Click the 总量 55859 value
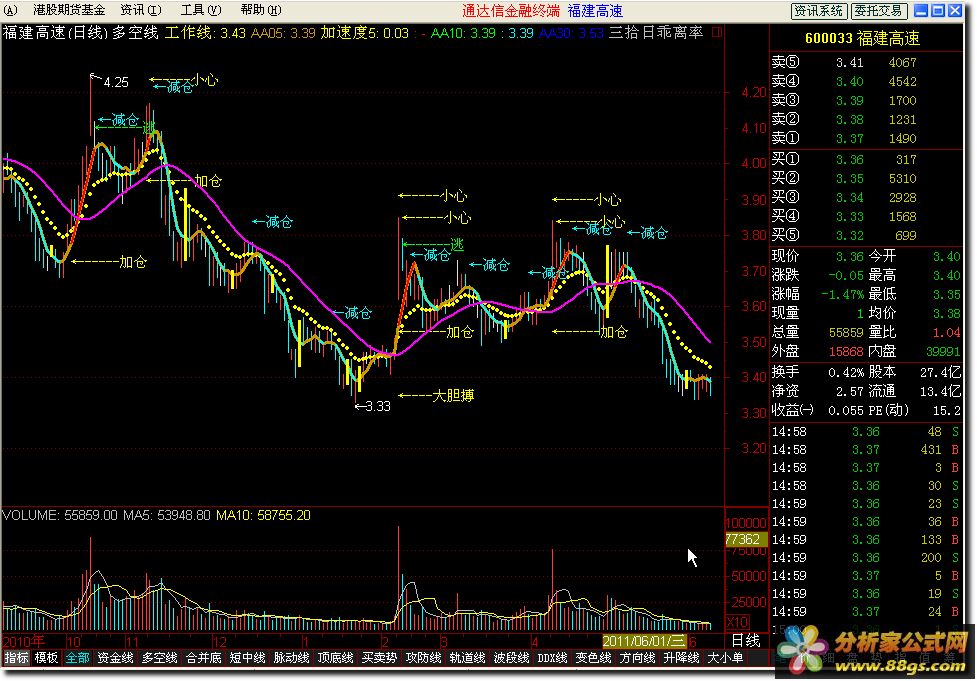 [846, 333]
